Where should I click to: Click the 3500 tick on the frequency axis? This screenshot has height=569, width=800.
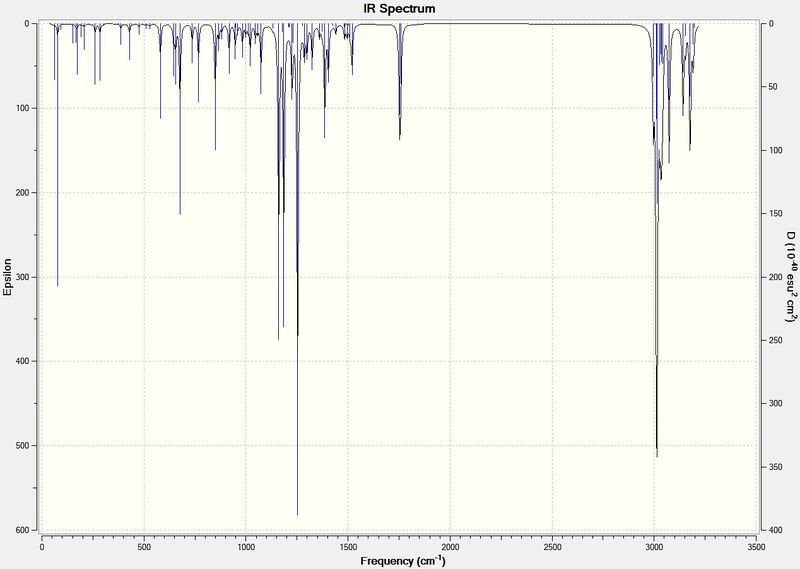[756, 546]
